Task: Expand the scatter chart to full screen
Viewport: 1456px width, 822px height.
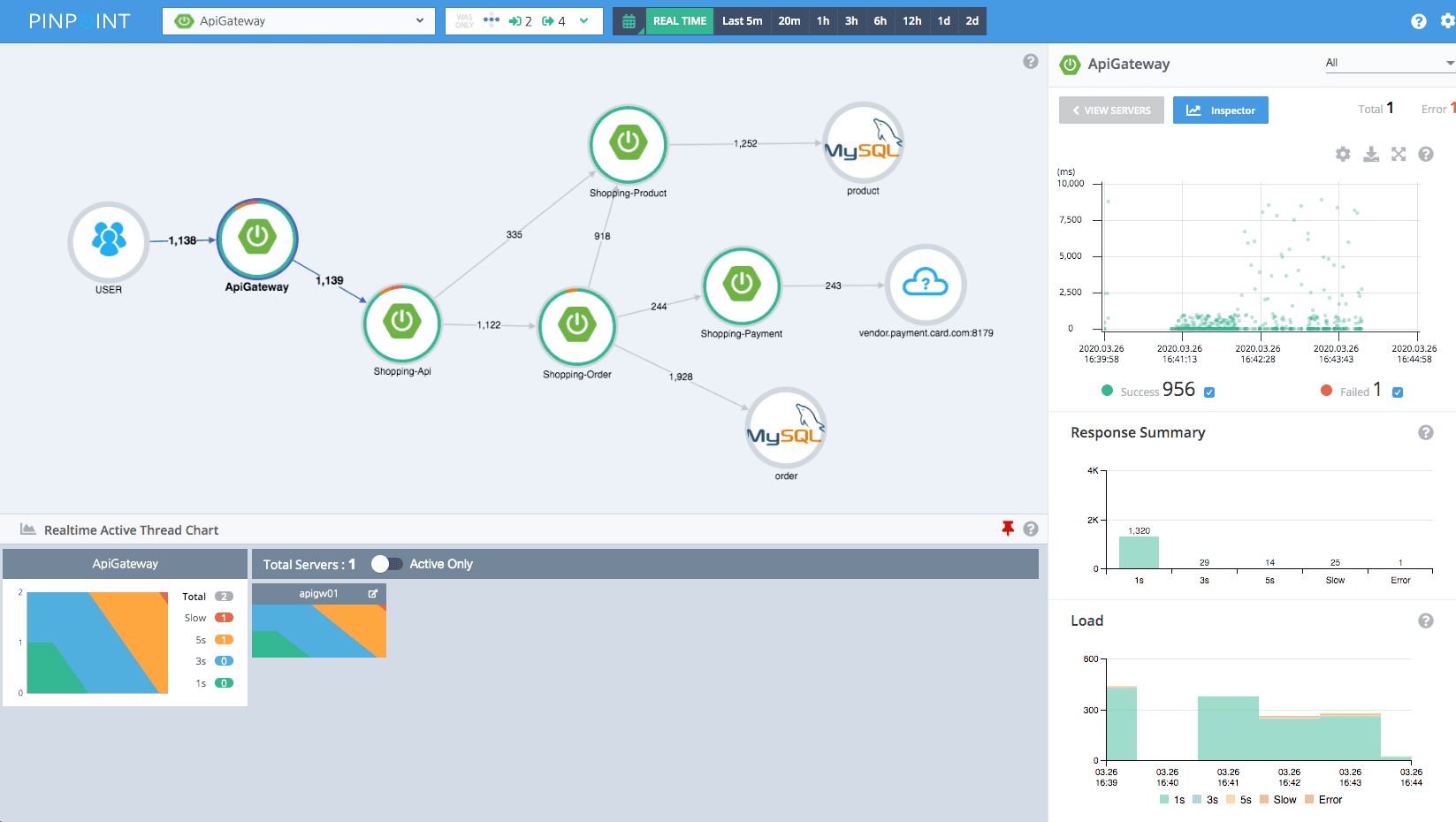Action: pyautogui.click(x=1399, y=154)
